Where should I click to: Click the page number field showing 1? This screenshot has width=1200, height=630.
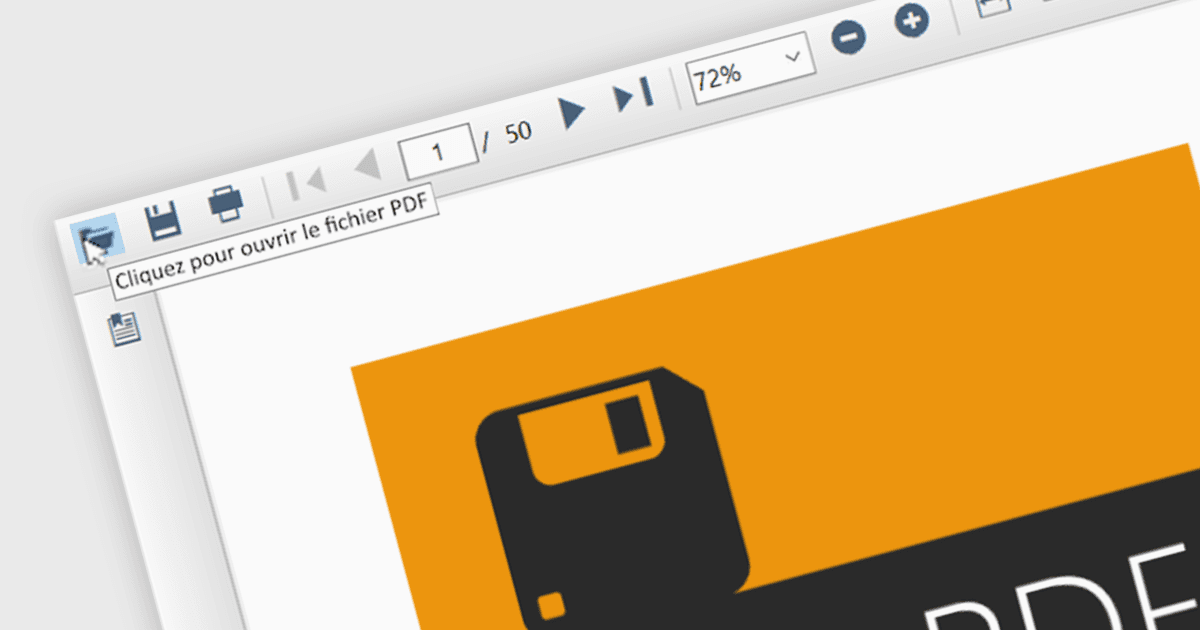tap(438, 151)
